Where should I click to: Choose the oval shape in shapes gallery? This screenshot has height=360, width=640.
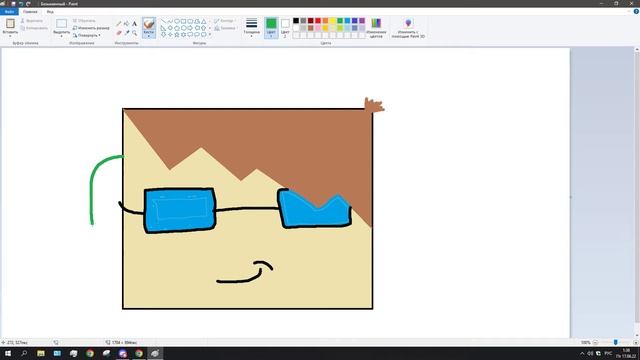click(177, 21)
